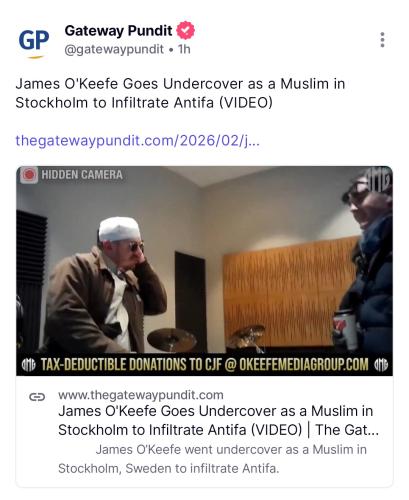Click the HIDDEN CAMERA label on the thumbnail
The image size is (409, 500).
[82, 175]
